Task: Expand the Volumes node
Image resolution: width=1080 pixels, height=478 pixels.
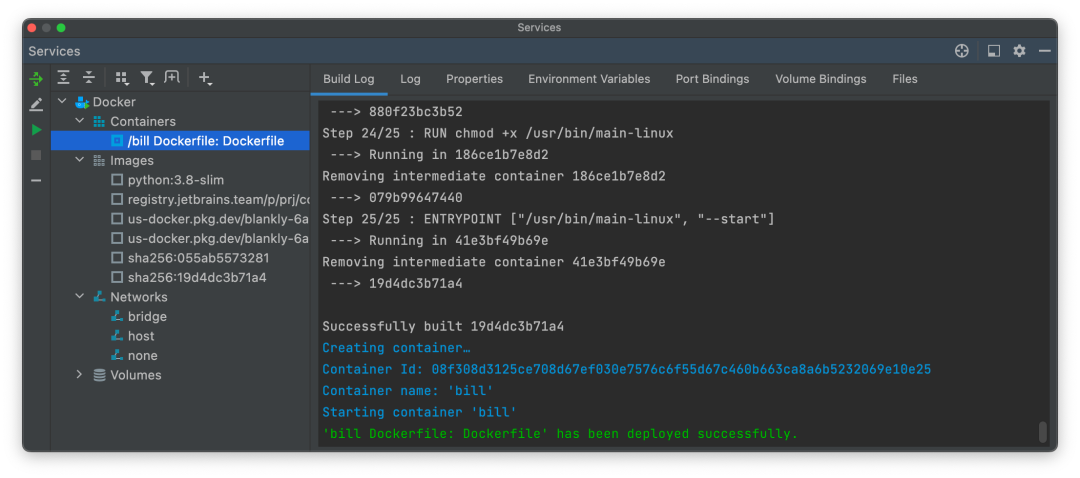Action: (x=80, y=375)
